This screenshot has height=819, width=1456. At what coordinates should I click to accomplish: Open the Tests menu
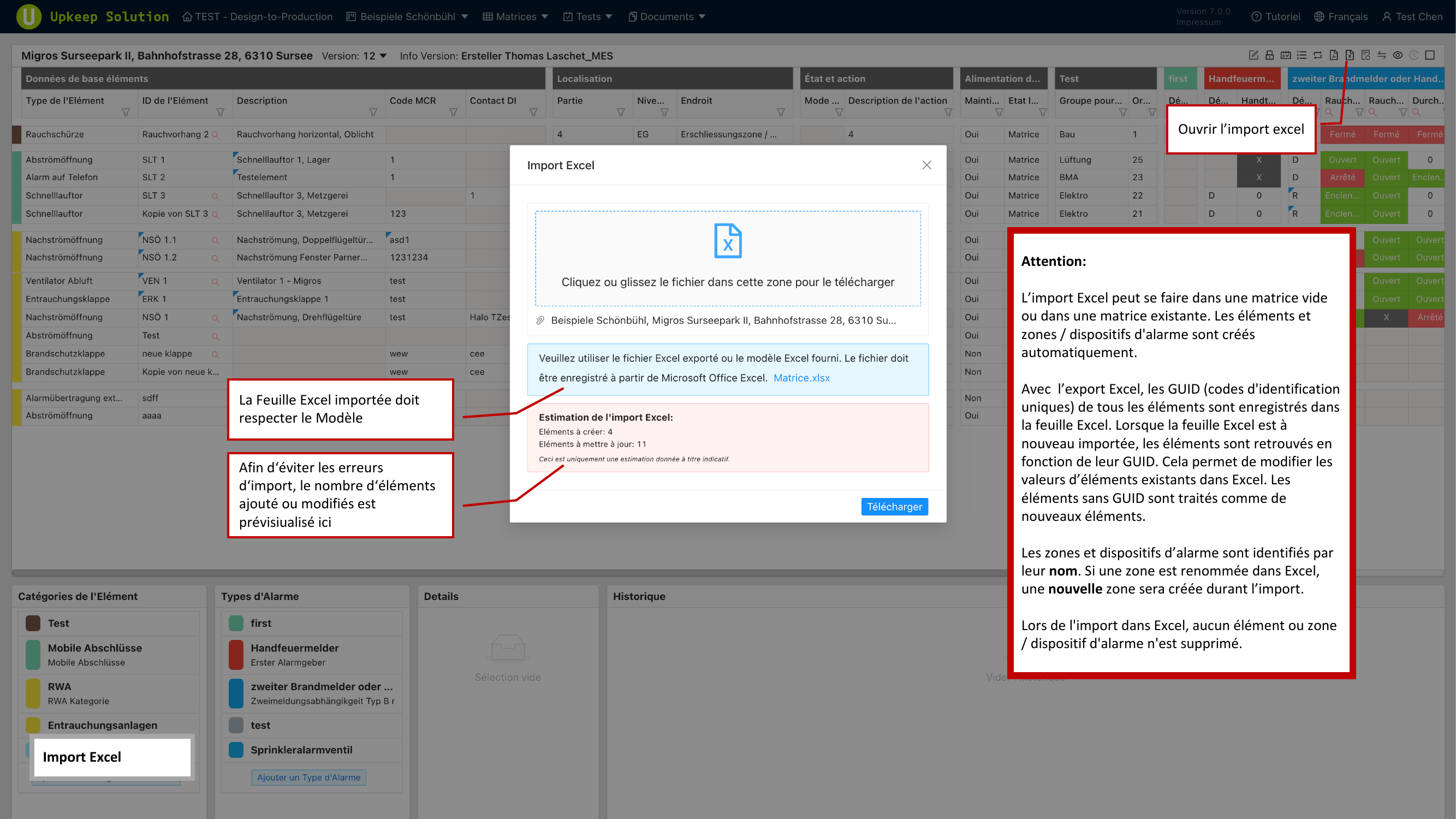587,17
